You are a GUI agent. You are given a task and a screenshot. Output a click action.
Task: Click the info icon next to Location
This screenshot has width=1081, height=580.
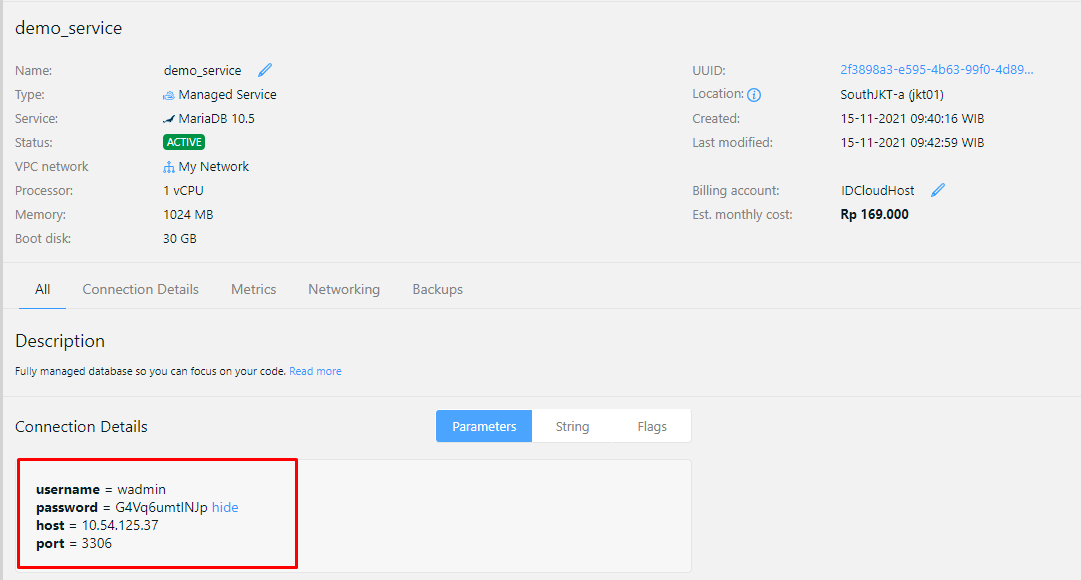754,95
